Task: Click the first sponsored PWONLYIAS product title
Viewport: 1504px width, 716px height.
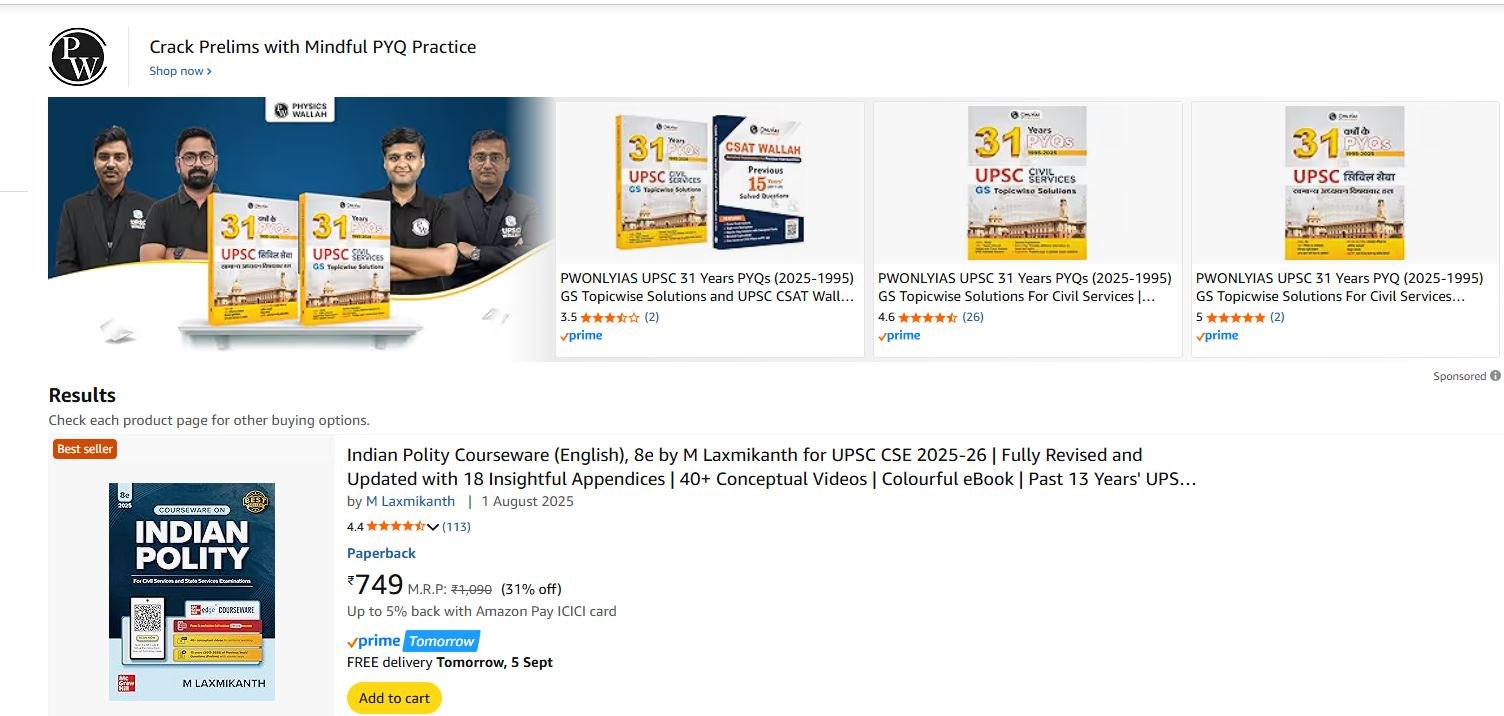Action: point(706,287)
